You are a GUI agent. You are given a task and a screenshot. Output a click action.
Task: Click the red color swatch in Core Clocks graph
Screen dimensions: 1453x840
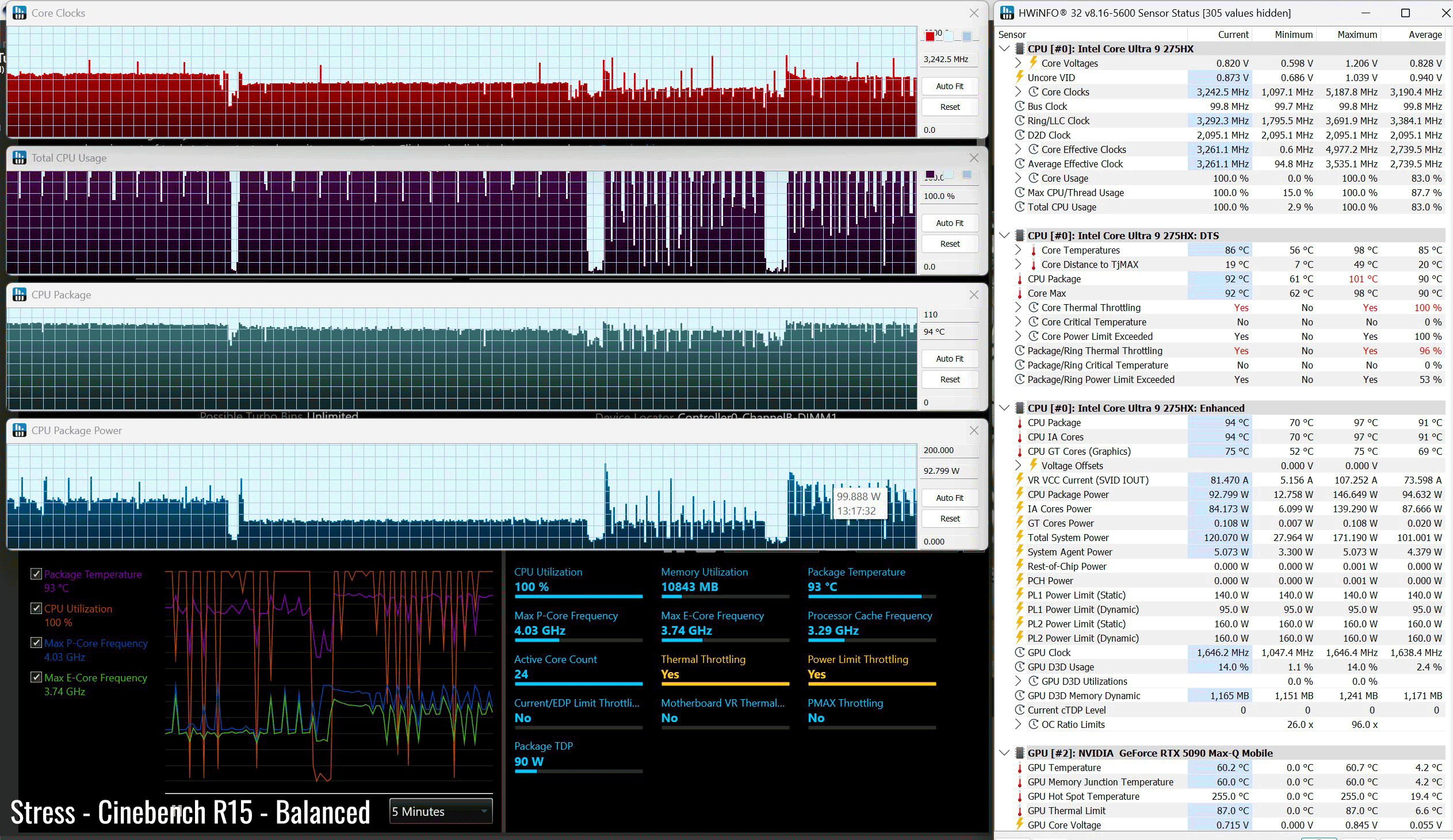(x=930, y=36)
